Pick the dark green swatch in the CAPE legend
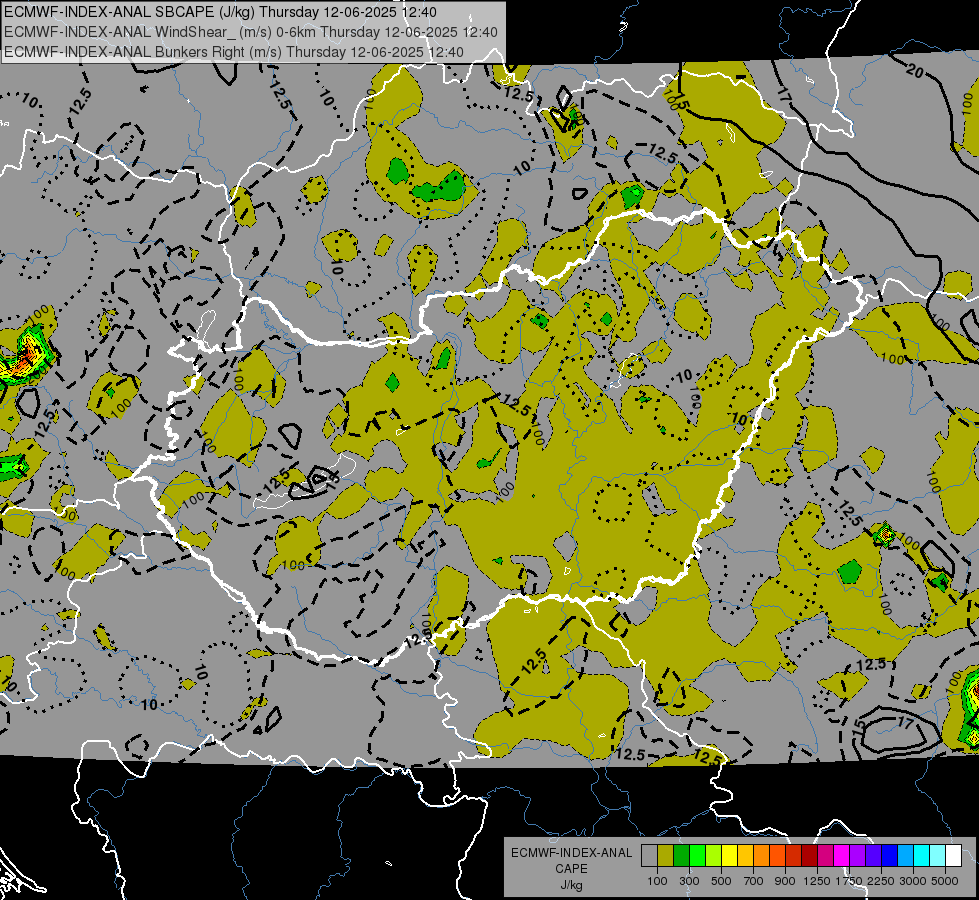This screenshot has width=979, height=900. coord(681,856)
